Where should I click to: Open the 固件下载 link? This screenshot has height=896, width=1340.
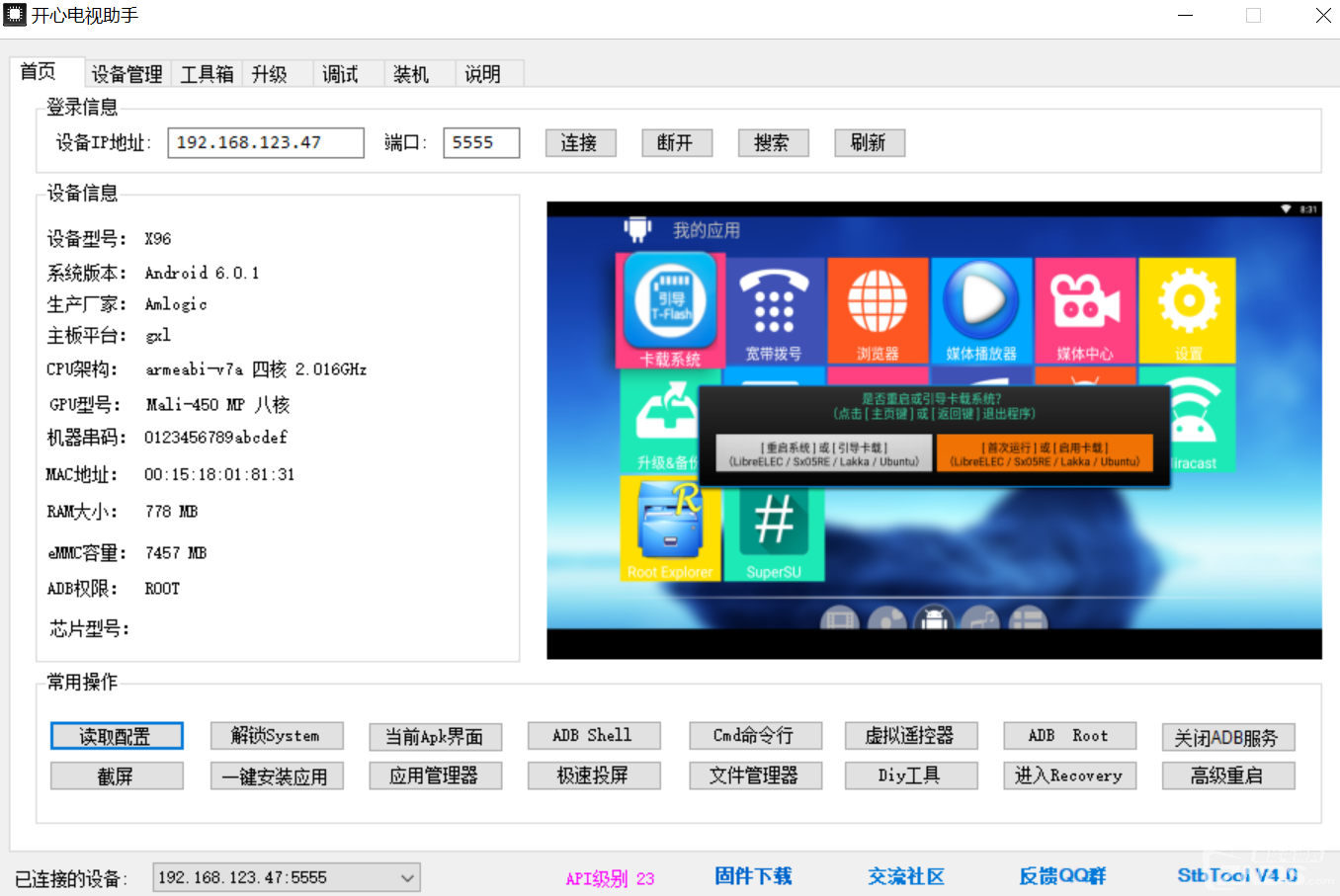[753, 876]
